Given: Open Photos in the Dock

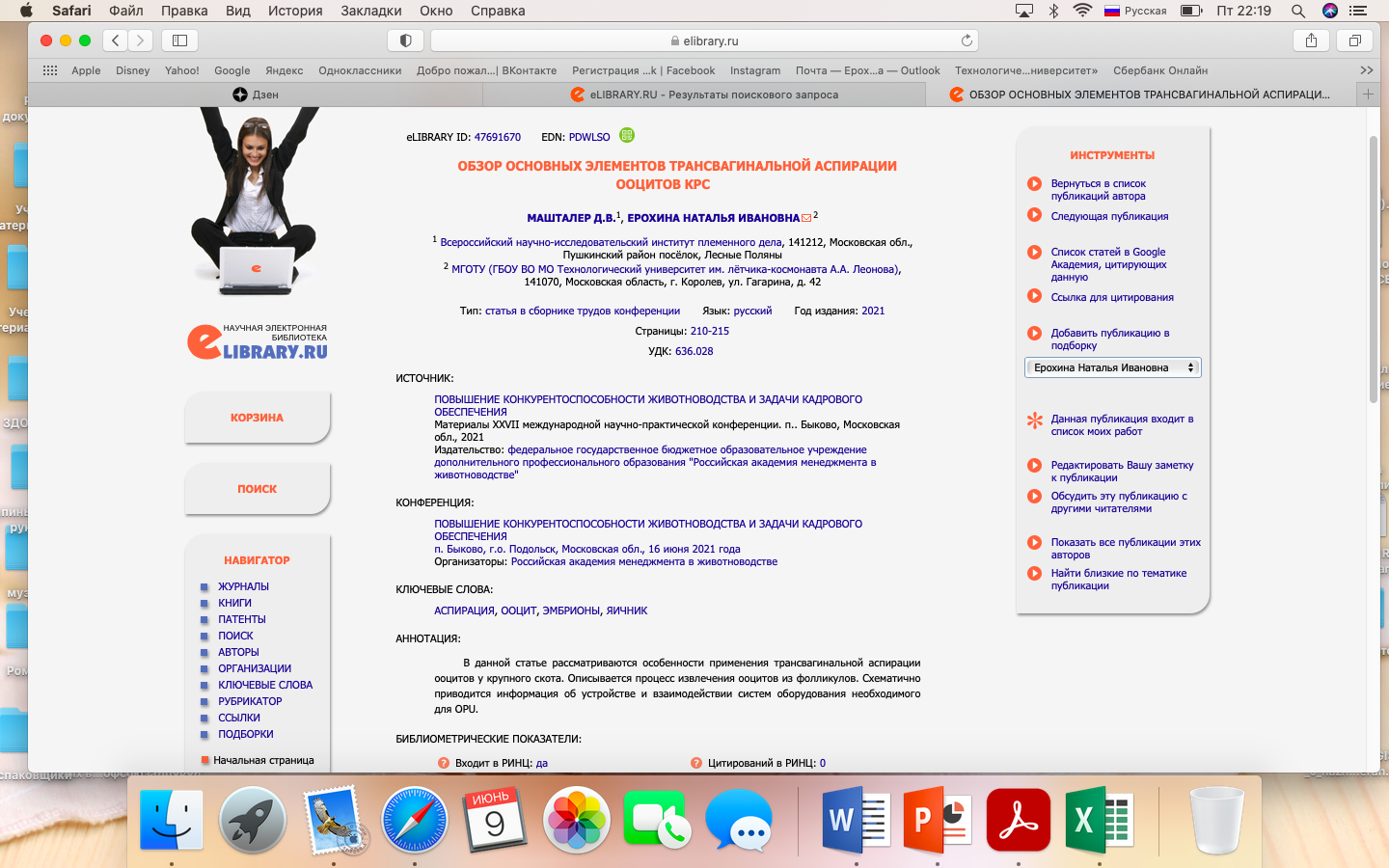Looking at the screenshot, I should point(577,820).
